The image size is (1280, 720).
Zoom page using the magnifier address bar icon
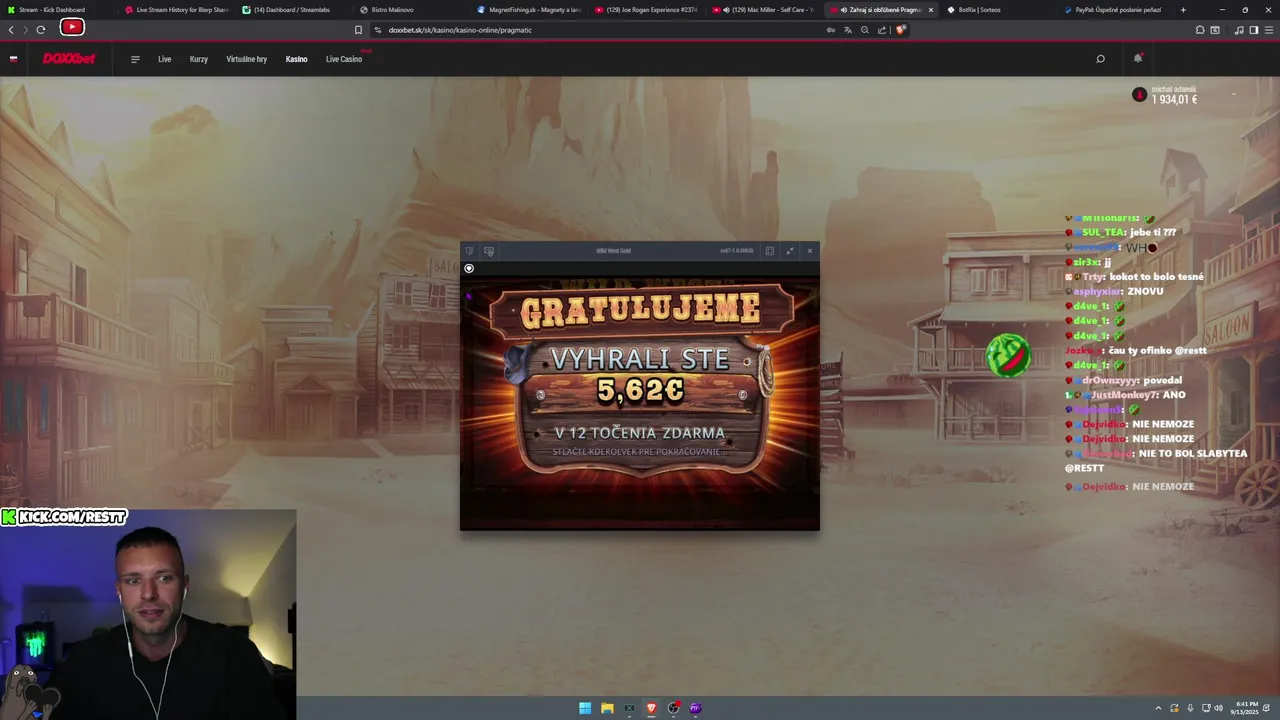pyautogui.click(x=864, y=30)
